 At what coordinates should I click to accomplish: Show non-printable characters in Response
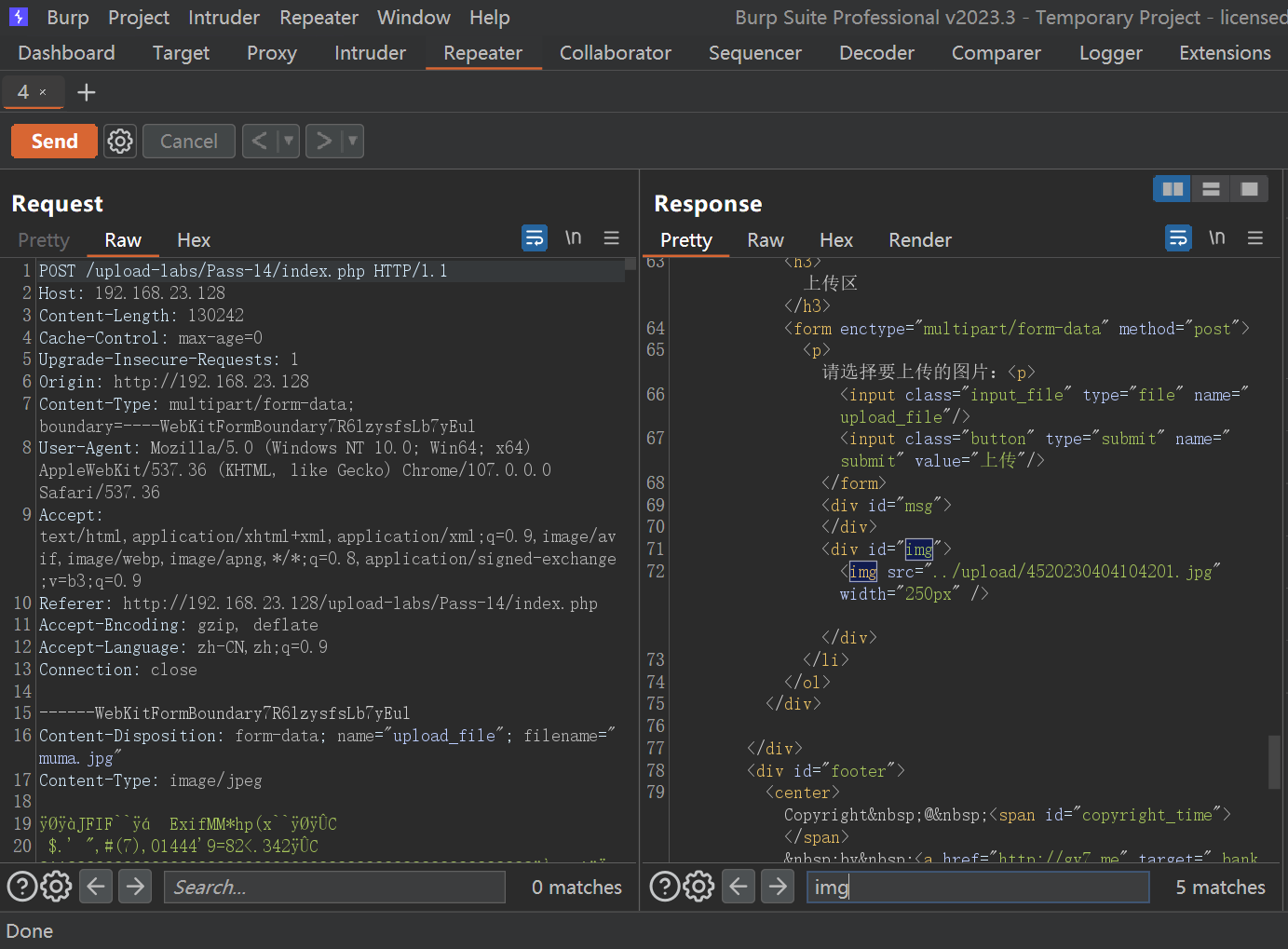[x=1216, y=238]
